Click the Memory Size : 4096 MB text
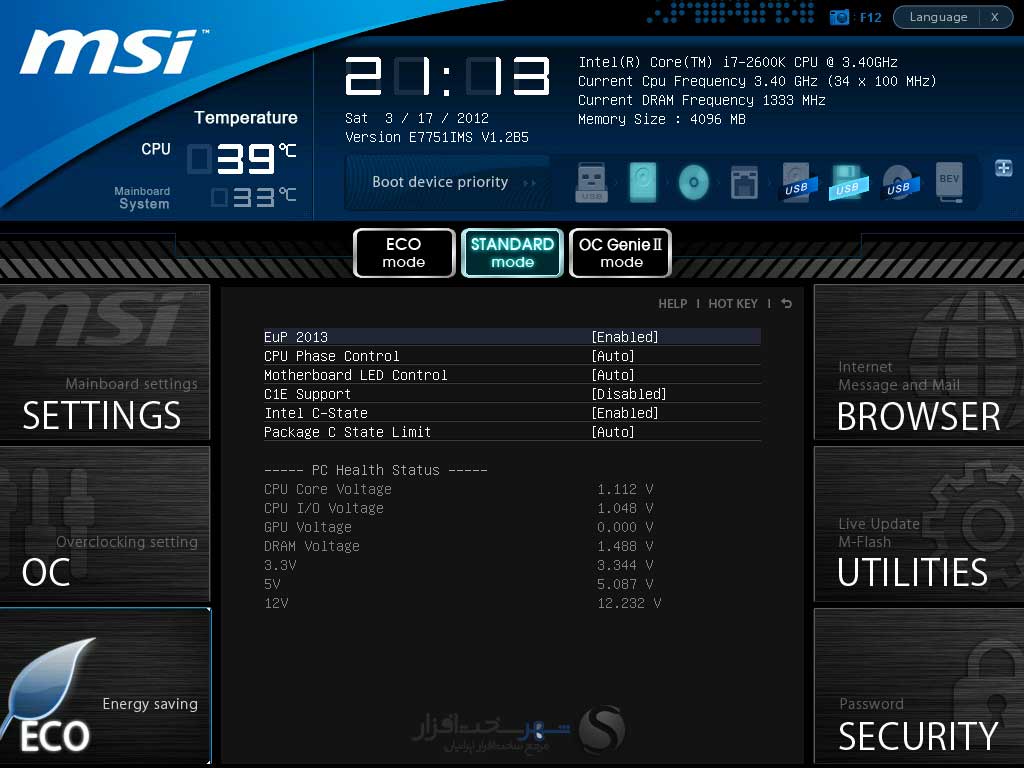 click(x=662, y=120)
